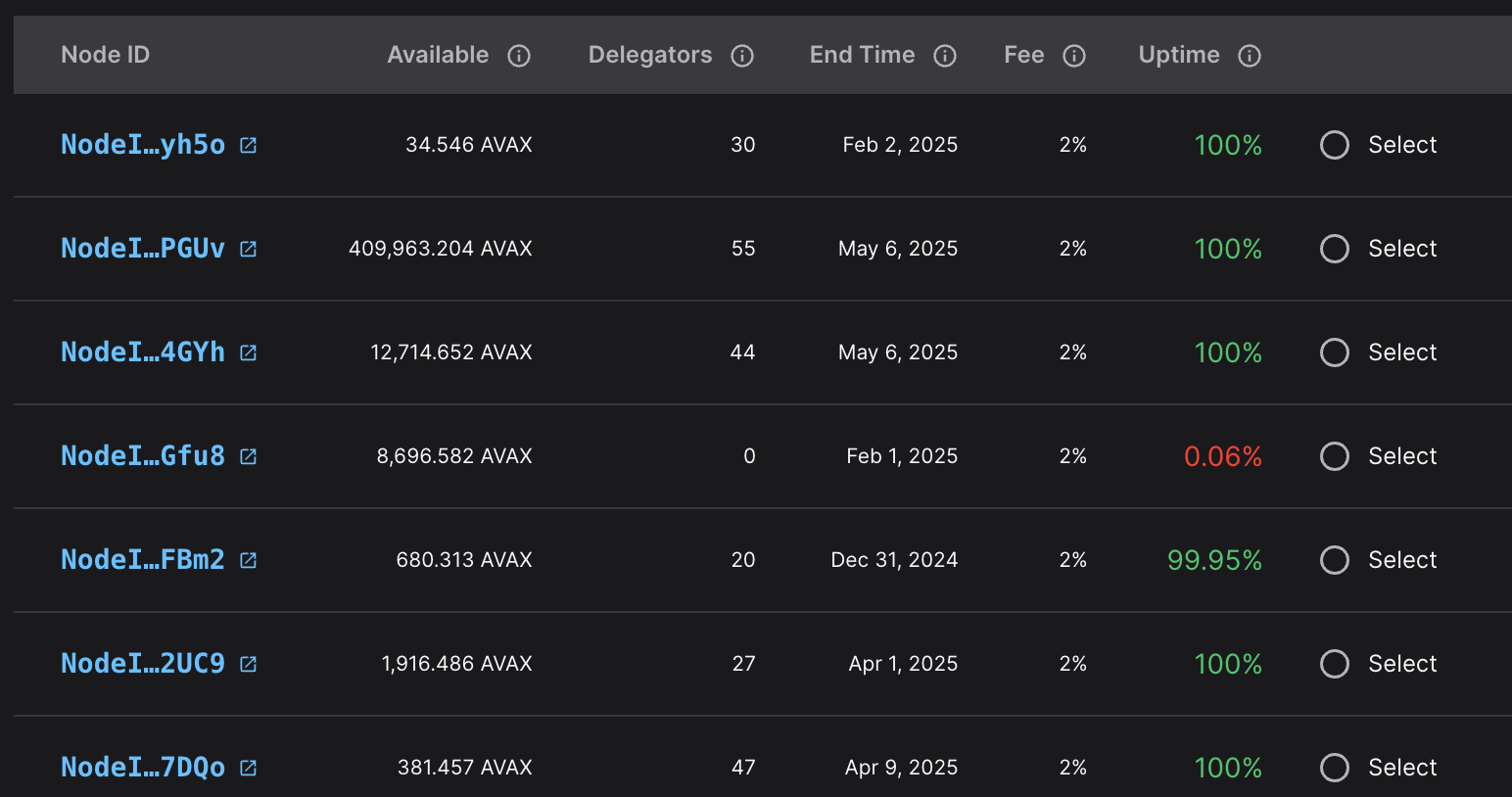This screenshot has height=797, width=1512.
Task: Click the Delegators column header label
Action: [x=650, y=55]
